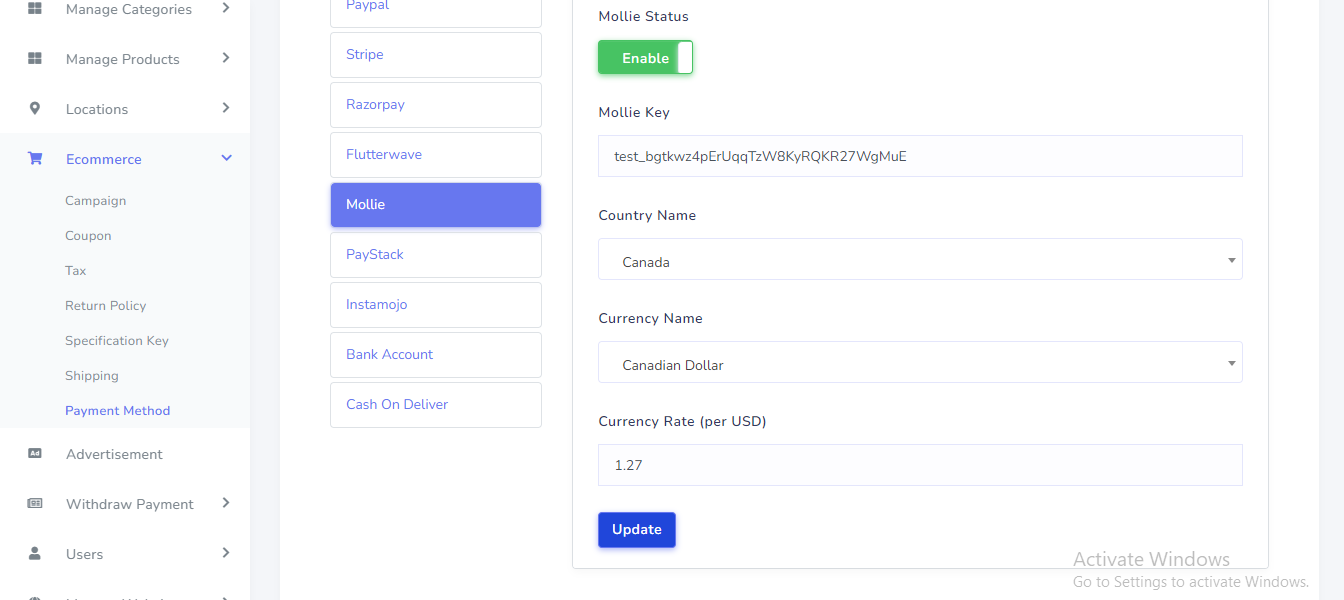The width and height of the screenshot is (1344, 600).
Task: Switch to the PayStack payment tab
Action: pos(435,255)
